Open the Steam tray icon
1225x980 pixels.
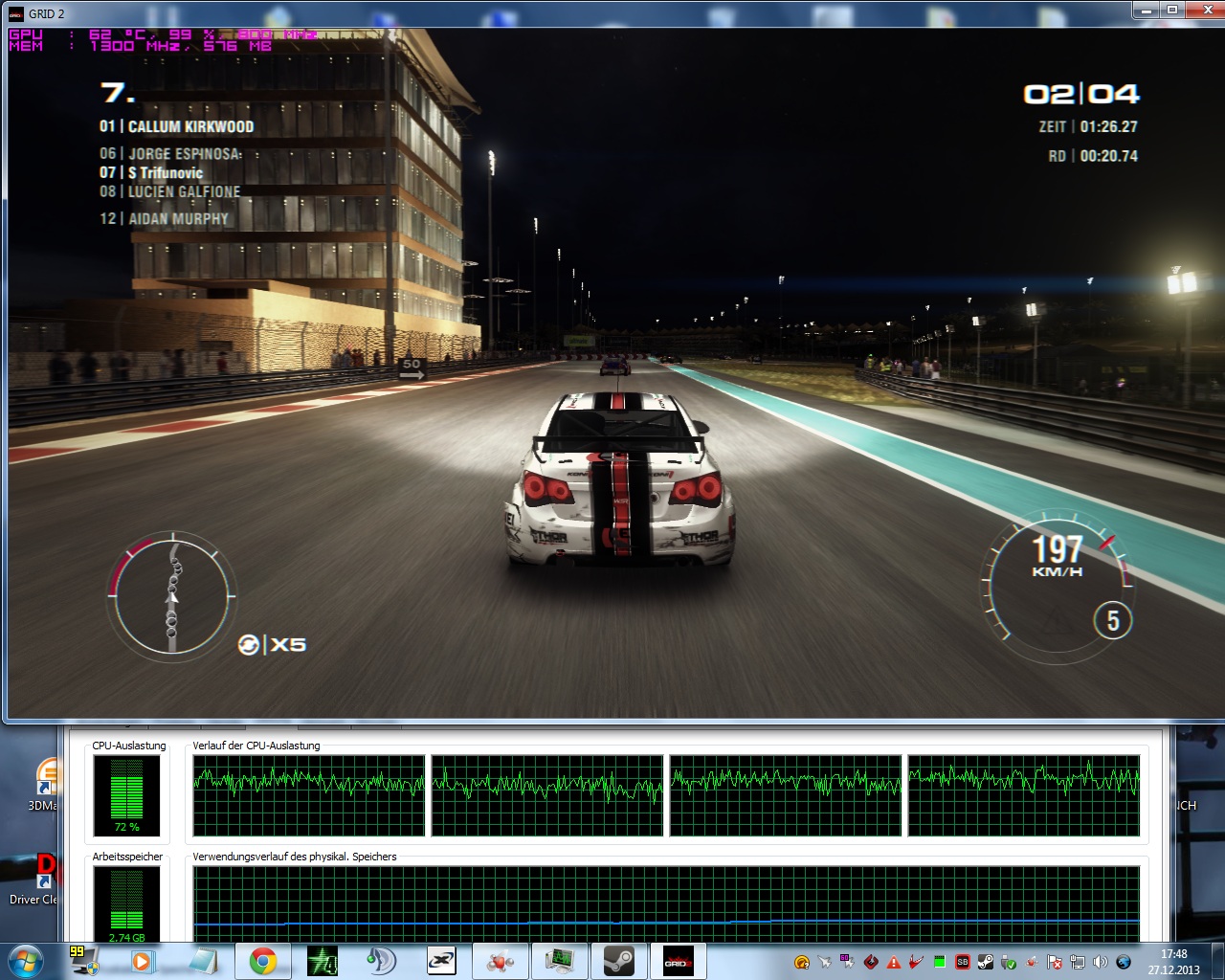tap(985, 963)
